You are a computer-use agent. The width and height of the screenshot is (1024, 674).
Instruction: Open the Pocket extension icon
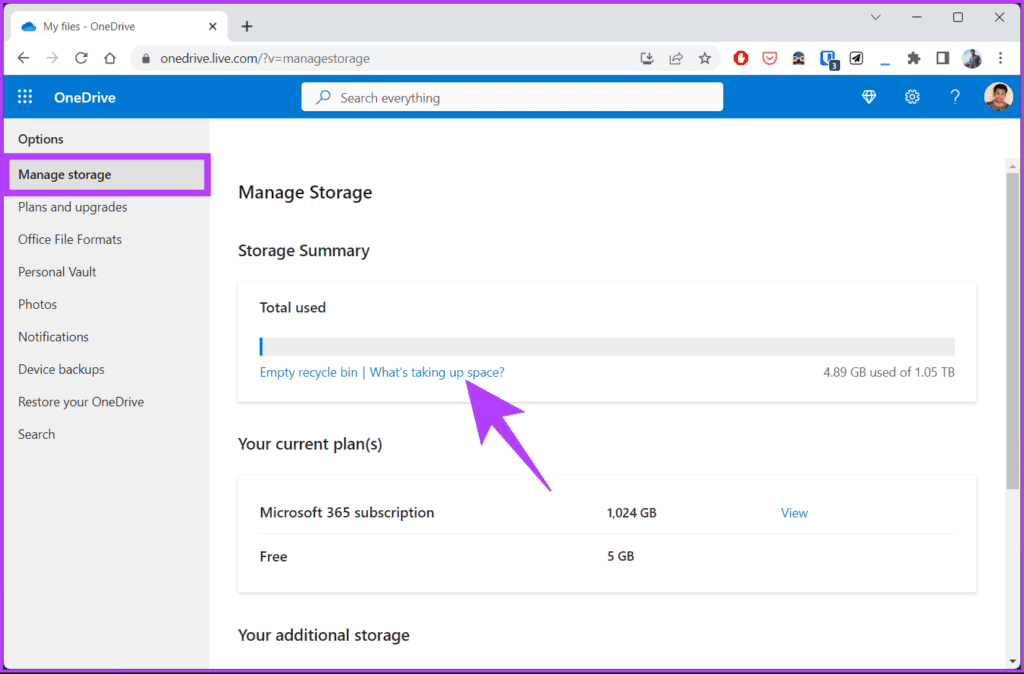click(770, 58)
